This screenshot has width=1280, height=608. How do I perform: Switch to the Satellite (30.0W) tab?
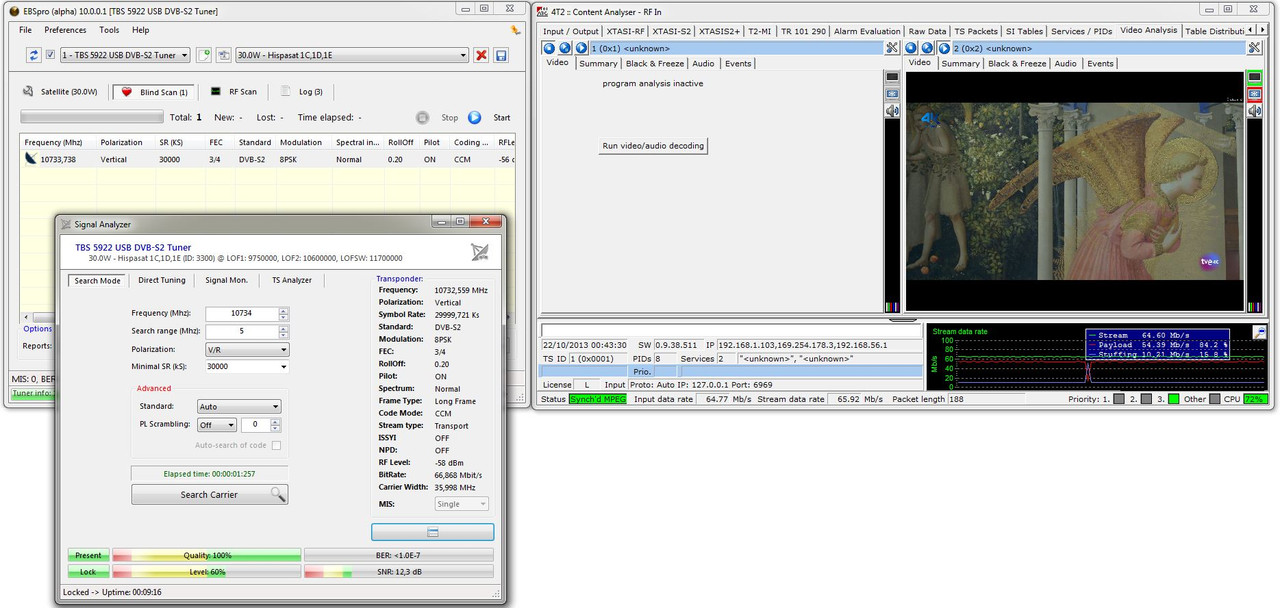[62, 91]
